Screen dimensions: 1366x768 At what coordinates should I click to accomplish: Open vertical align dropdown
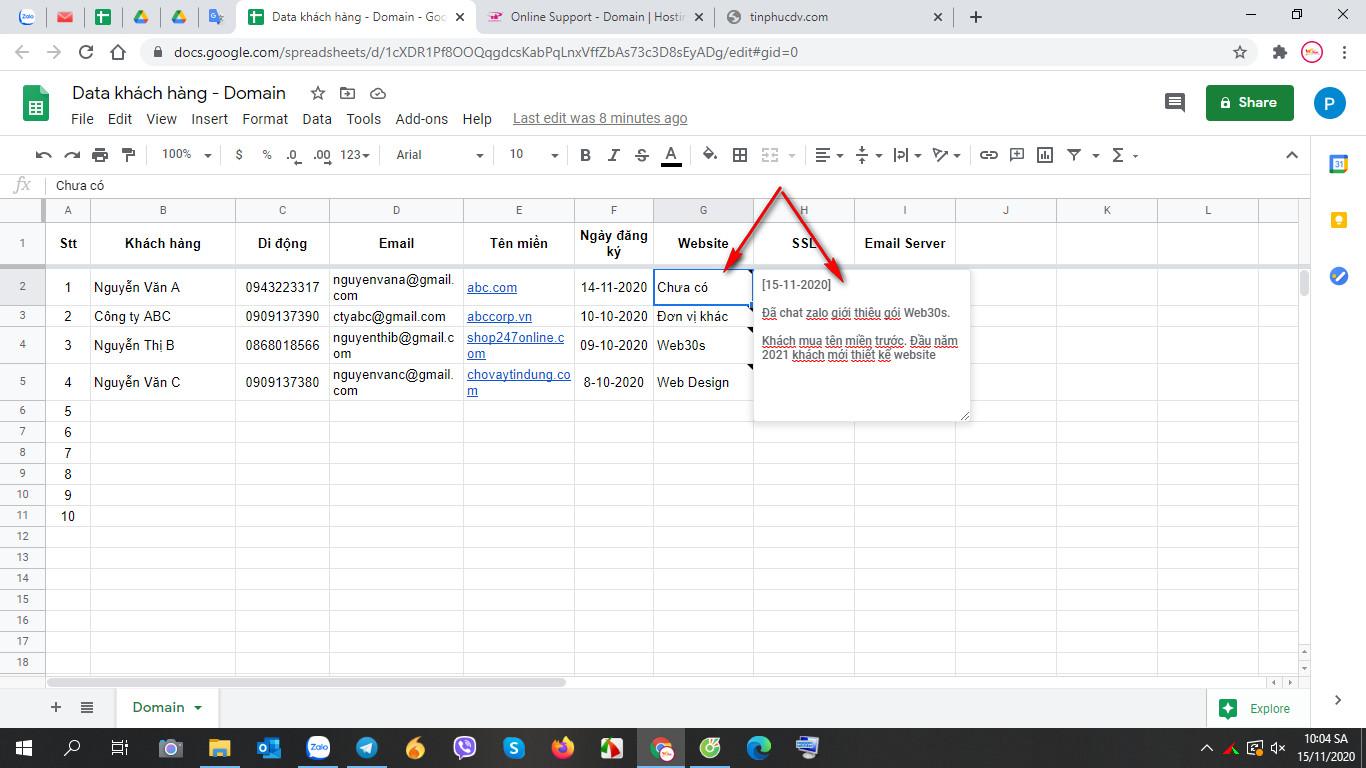[x=869, y=155]
